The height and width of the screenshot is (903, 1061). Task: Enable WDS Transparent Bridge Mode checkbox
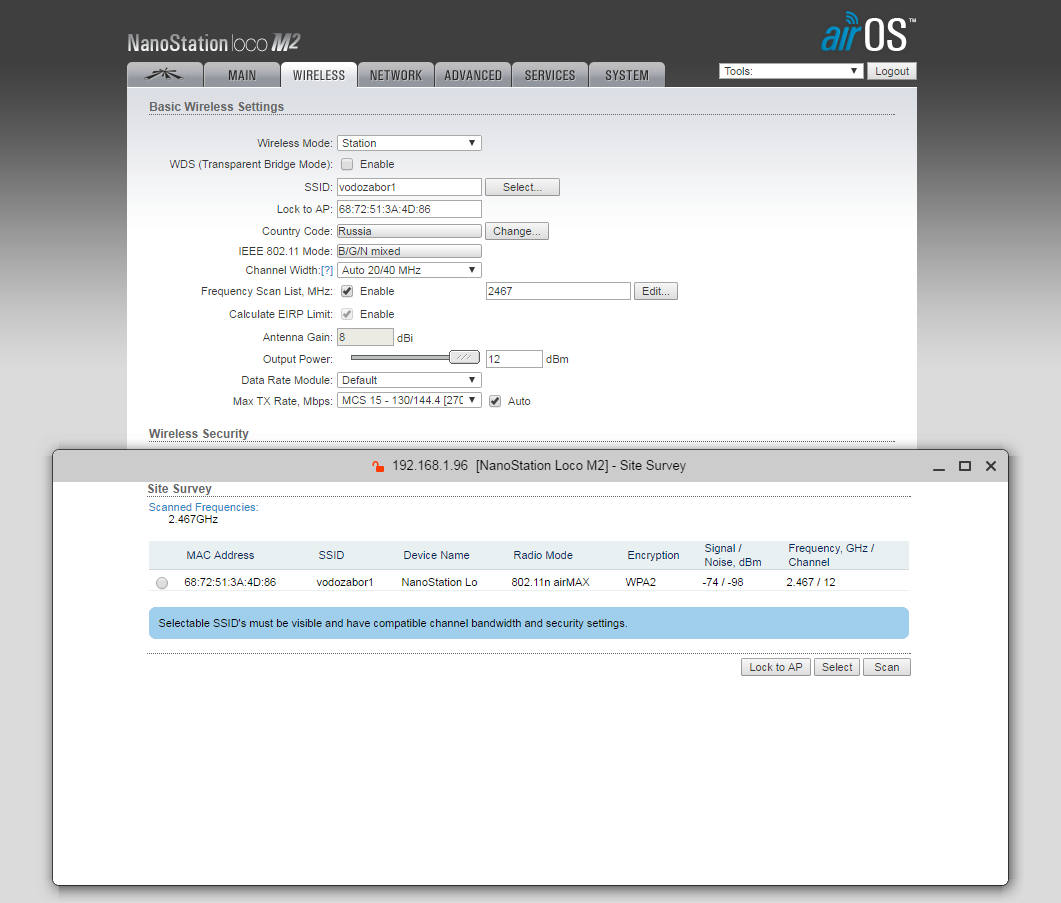coord(347,164)
